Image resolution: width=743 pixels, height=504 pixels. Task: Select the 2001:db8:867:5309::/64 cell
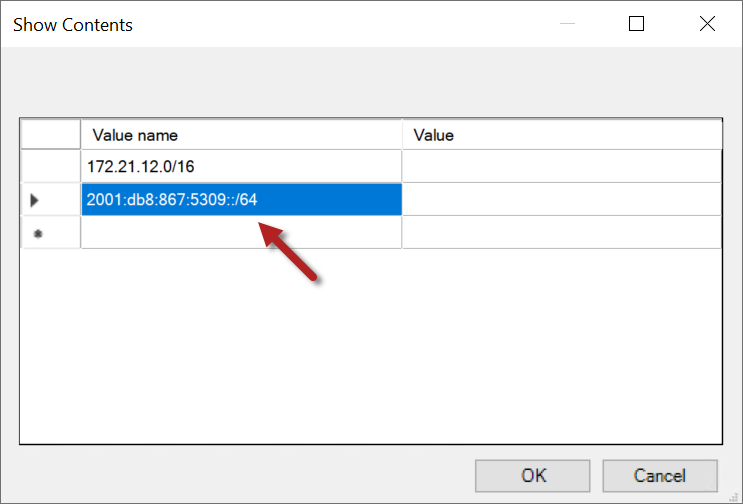coord(241,200)
